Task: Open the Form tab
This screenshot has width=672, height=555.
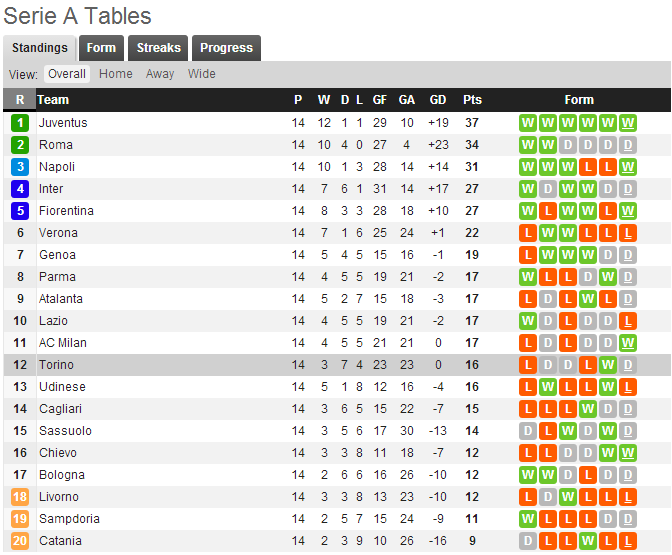Action: [x=101, y=48]
